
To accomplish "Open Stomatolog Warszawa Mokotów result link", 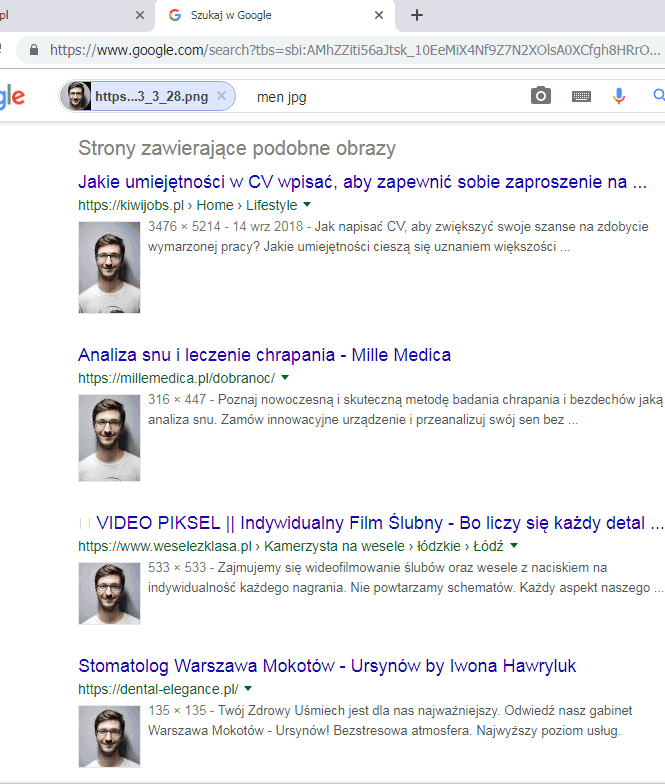I will tap(327, 666).
